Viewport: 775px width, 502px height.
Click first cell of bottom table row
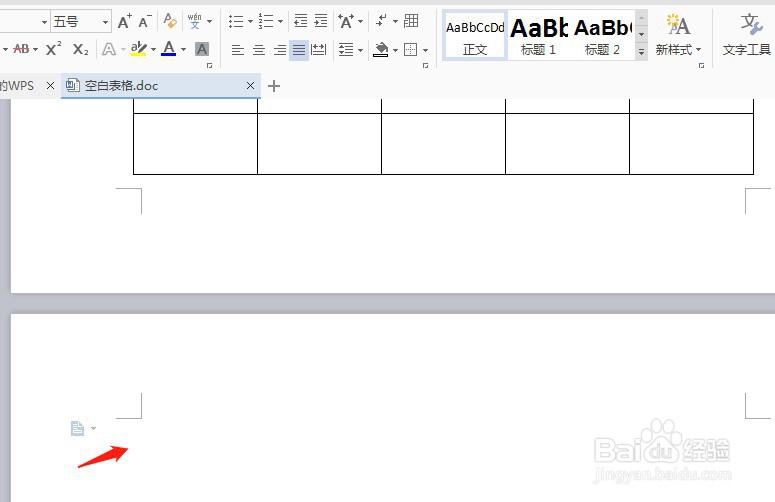(195, 144)
